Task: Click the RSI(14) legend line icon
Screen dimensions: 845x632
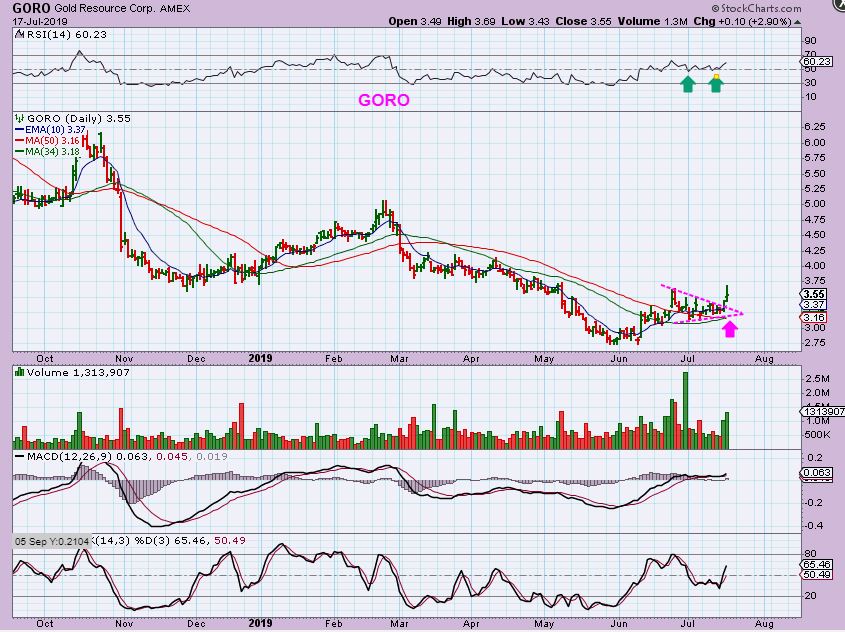Action: pos(19,34)
